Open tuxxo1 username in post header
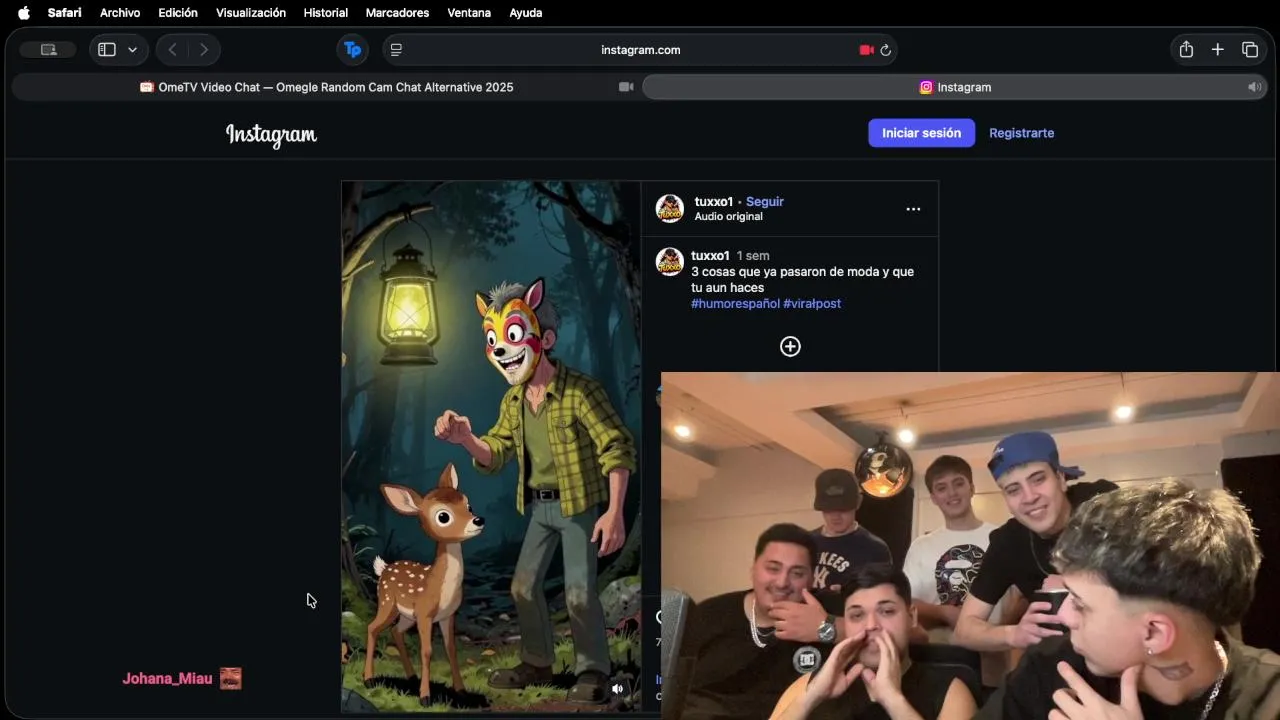This screenshot has width=1280, height=720. click(714, 201)
